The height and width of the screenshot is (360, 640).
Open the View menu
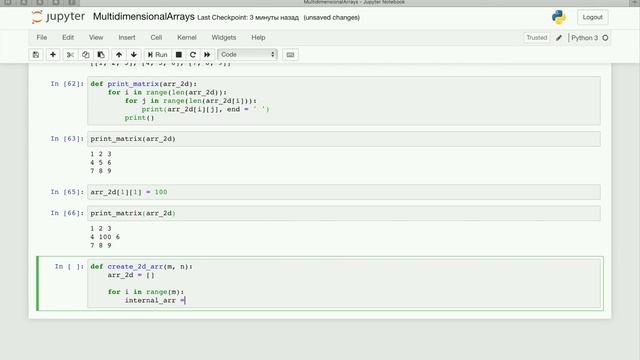[96, 37]
